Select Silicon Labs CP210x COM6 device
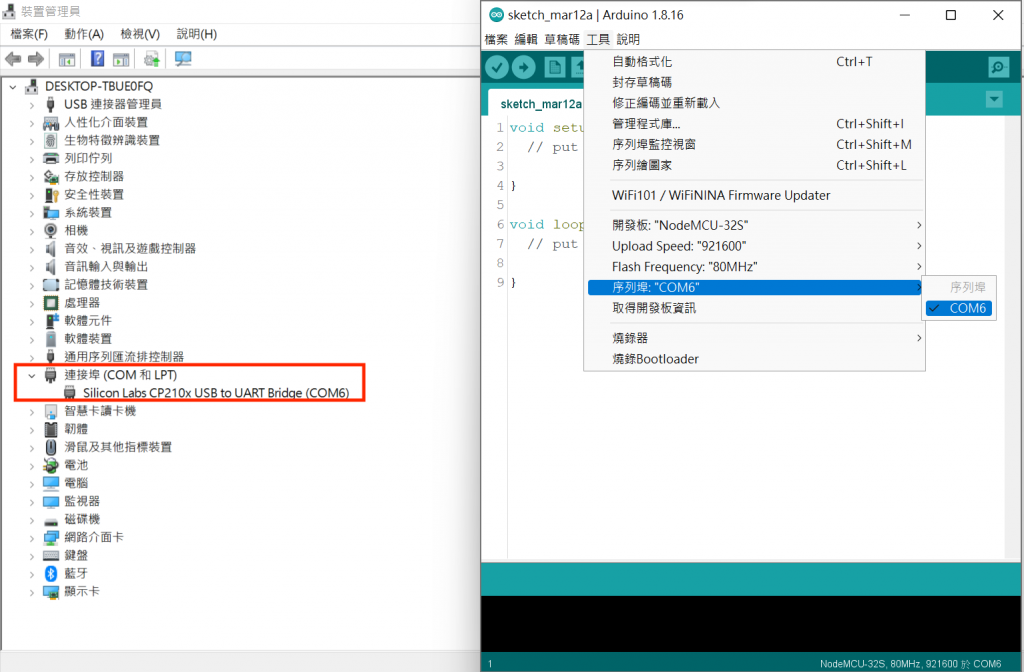This screenshot has height=672, width=1024. (216, 393)
